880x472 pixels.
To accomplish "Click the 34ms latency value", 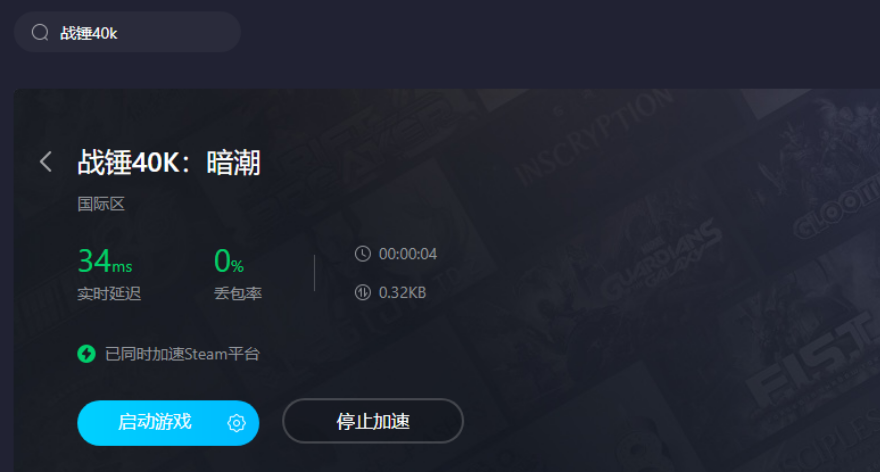I will point(105,261).
